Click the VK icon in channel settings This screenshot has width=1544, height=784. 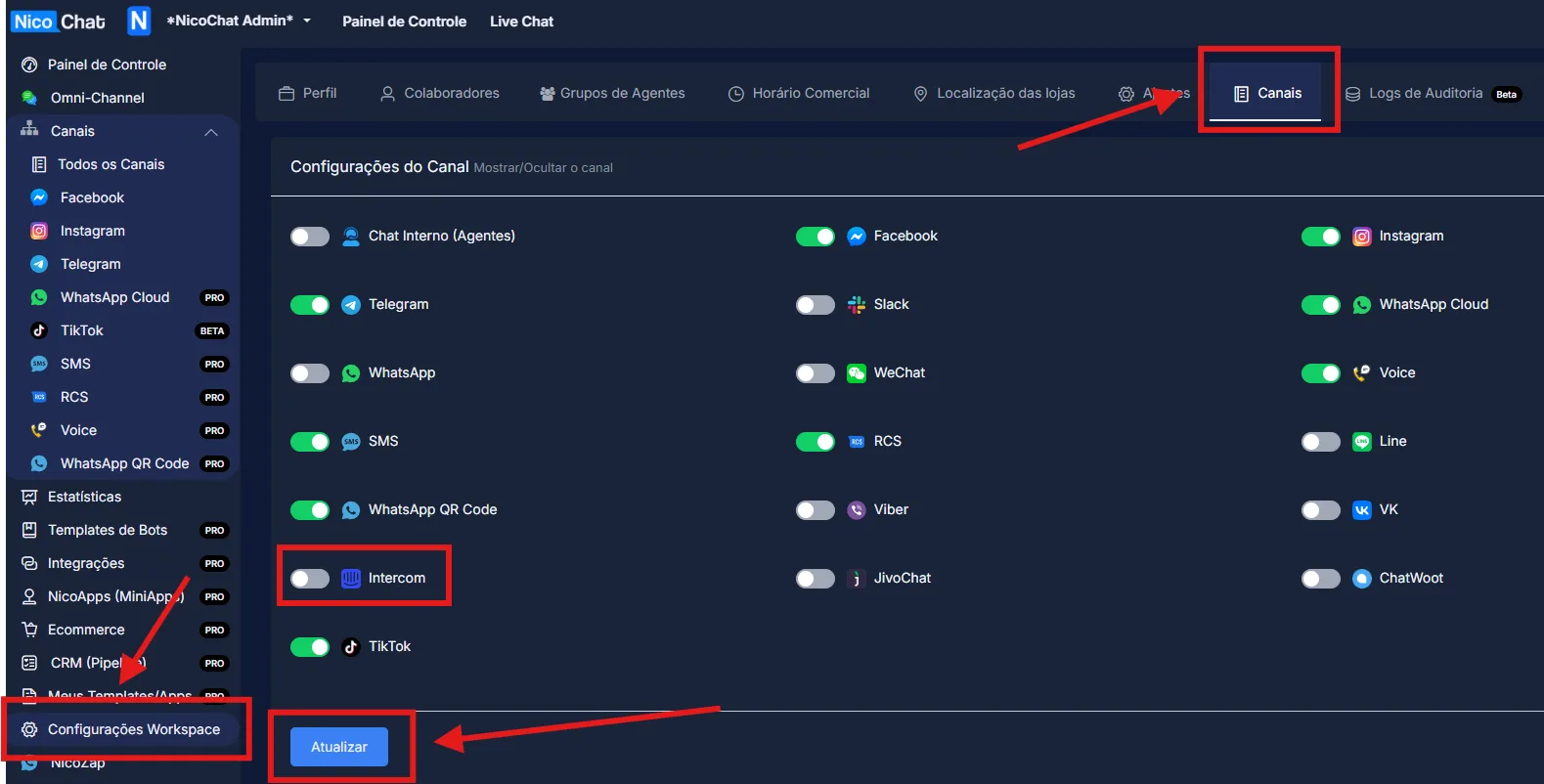[x=1362, y=510]
